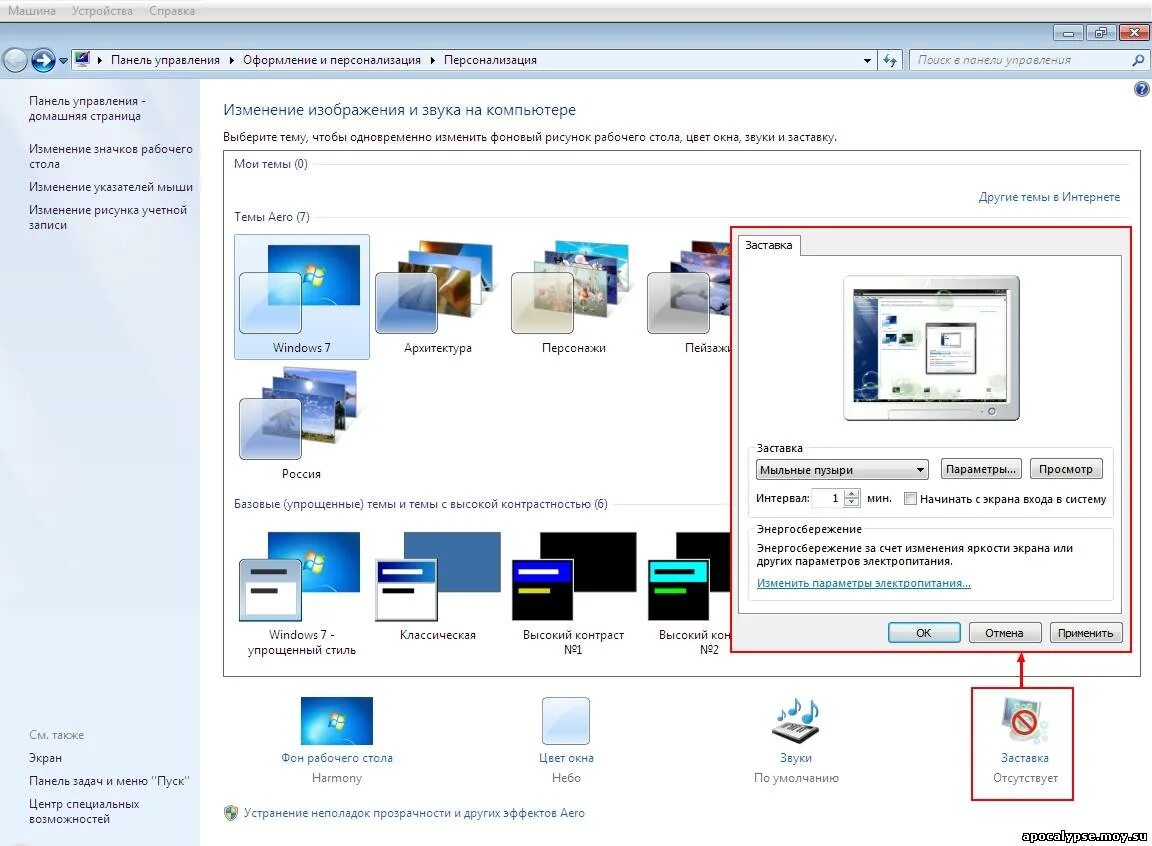Open the Машина menu

pos(32,11)
